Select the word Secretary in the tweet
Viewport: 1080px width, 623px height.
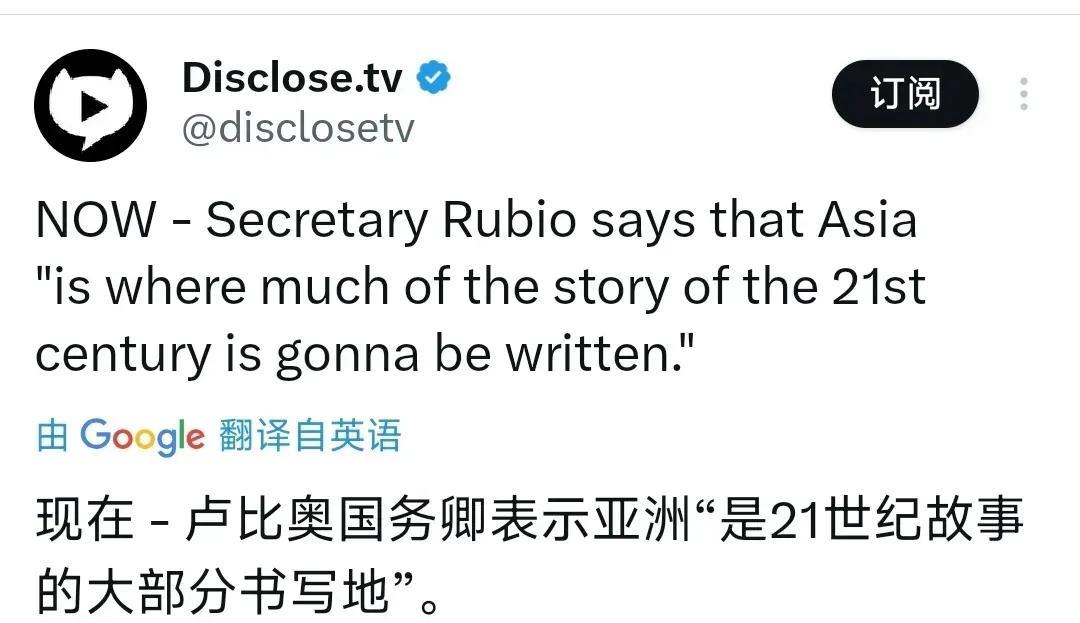point(317,220)
